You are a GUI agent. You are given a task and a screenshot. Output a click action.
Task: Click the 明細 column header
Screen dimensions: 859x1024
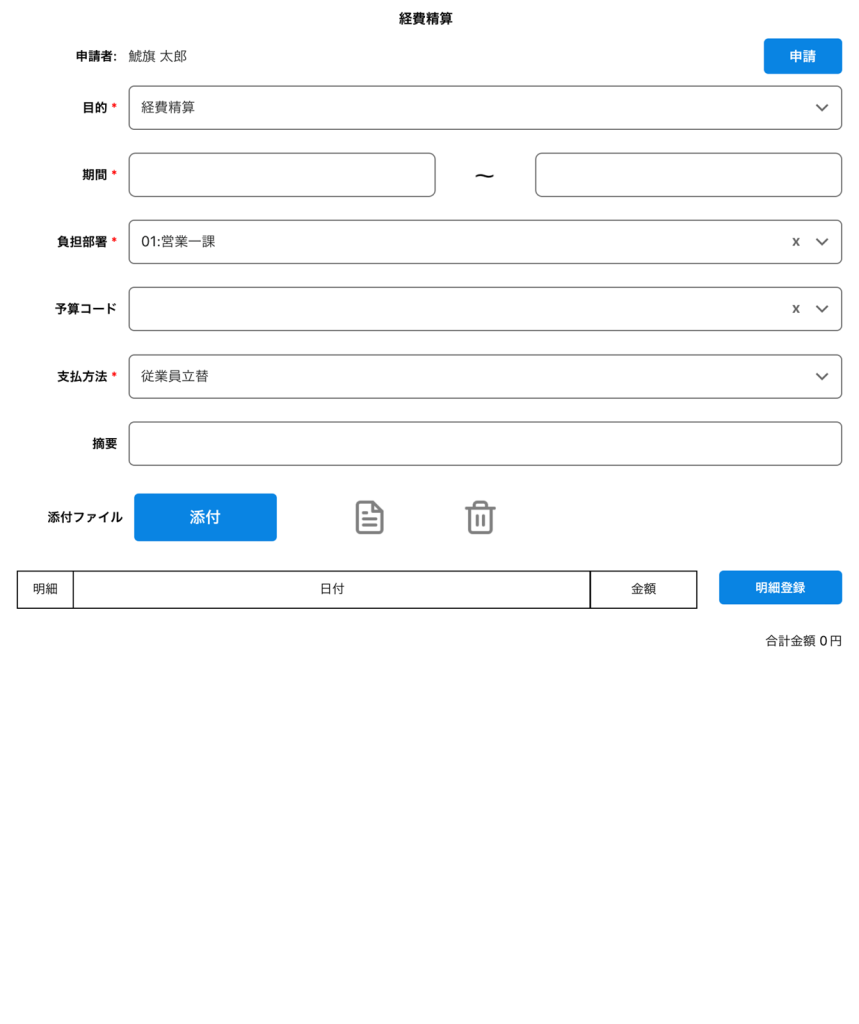[x=45, y=590]
